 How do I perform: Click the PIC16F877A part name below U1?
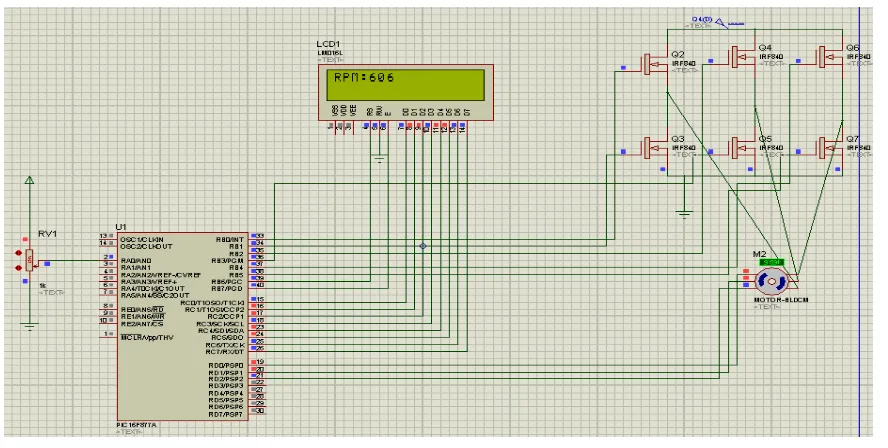click(135, 425)
